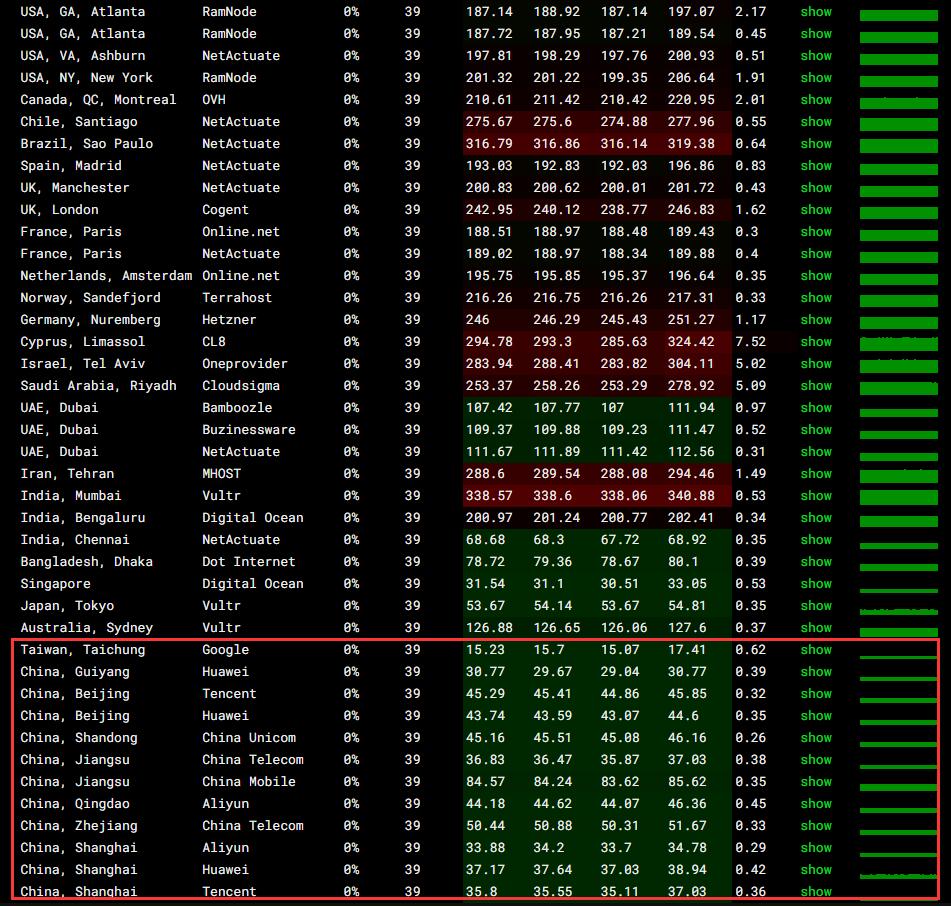Open "show" for Cyprus, Limassol
Image resolution: width=951 pixels, height=906 pixels.
tap(816, 341)
